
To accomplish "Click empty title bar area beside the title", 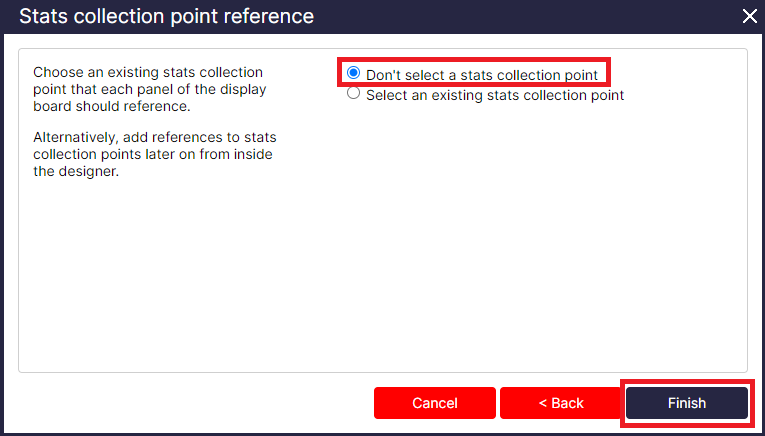I will click(x=520, y=16).
